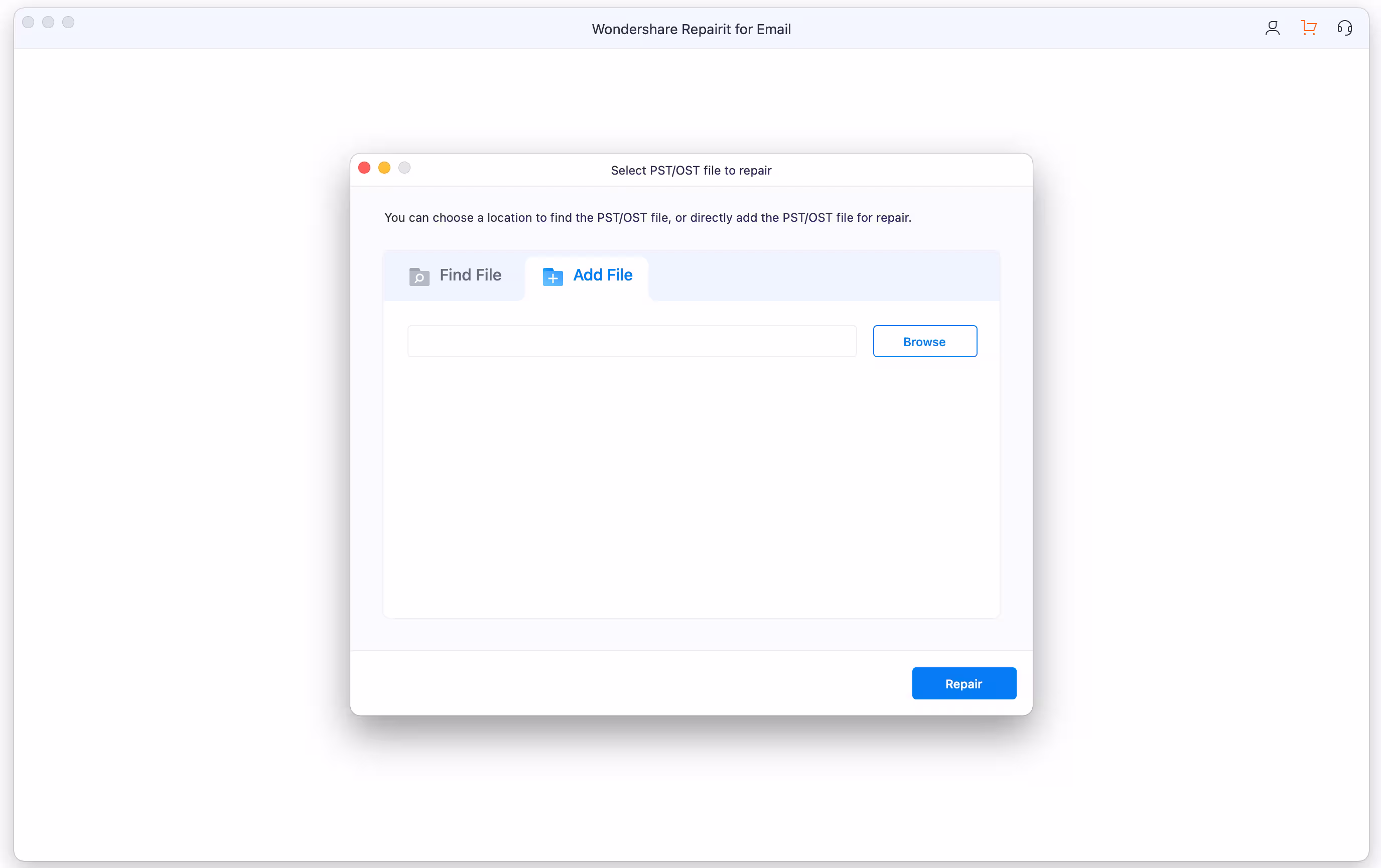Click the blue folder-plus icon beside Add File
The width and height of the screenshot is (1381, 868).
[553, 276]
